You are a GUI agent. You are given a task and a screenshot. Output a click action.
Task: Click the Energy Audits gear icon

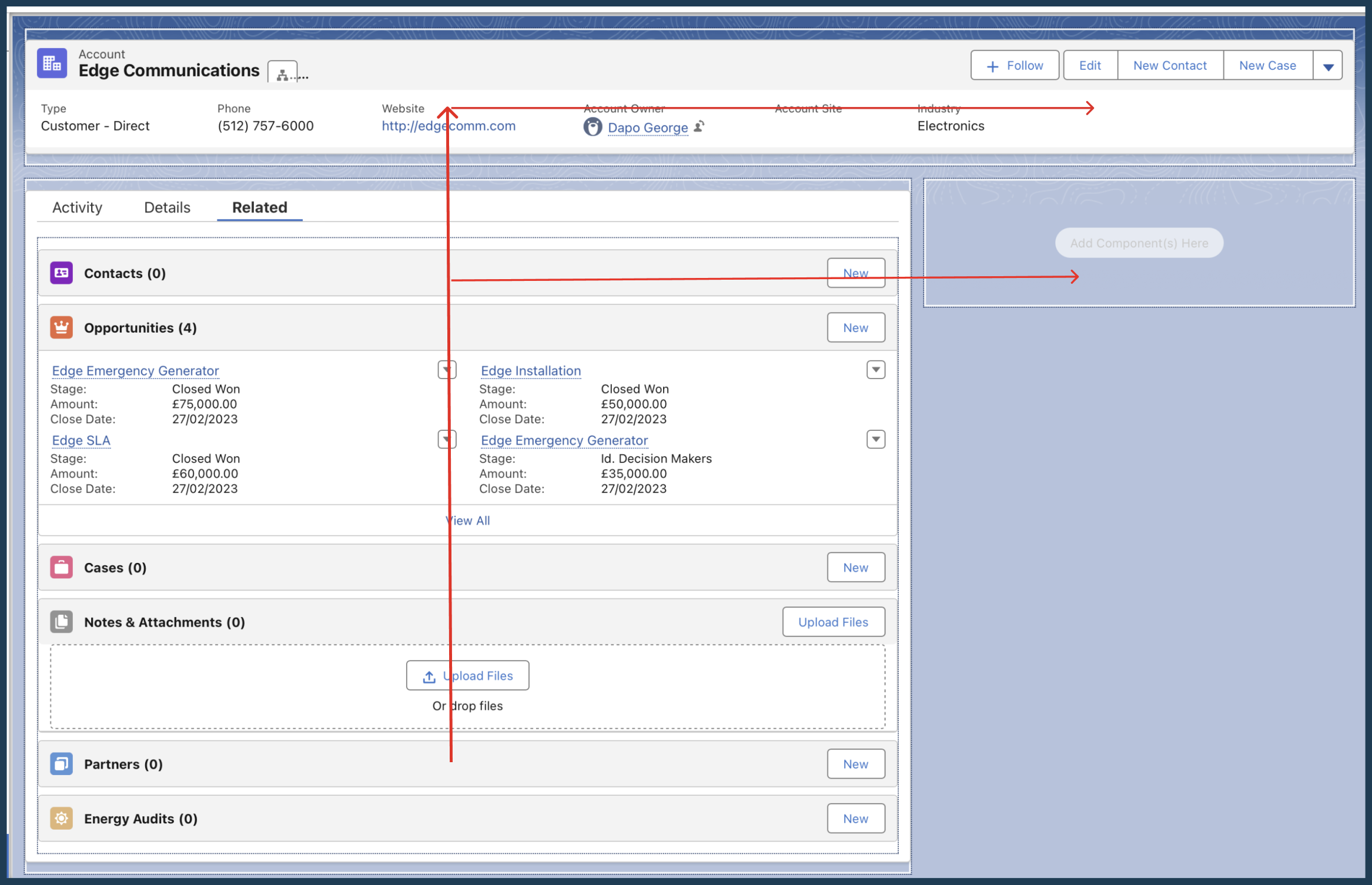tap(61, 818)
